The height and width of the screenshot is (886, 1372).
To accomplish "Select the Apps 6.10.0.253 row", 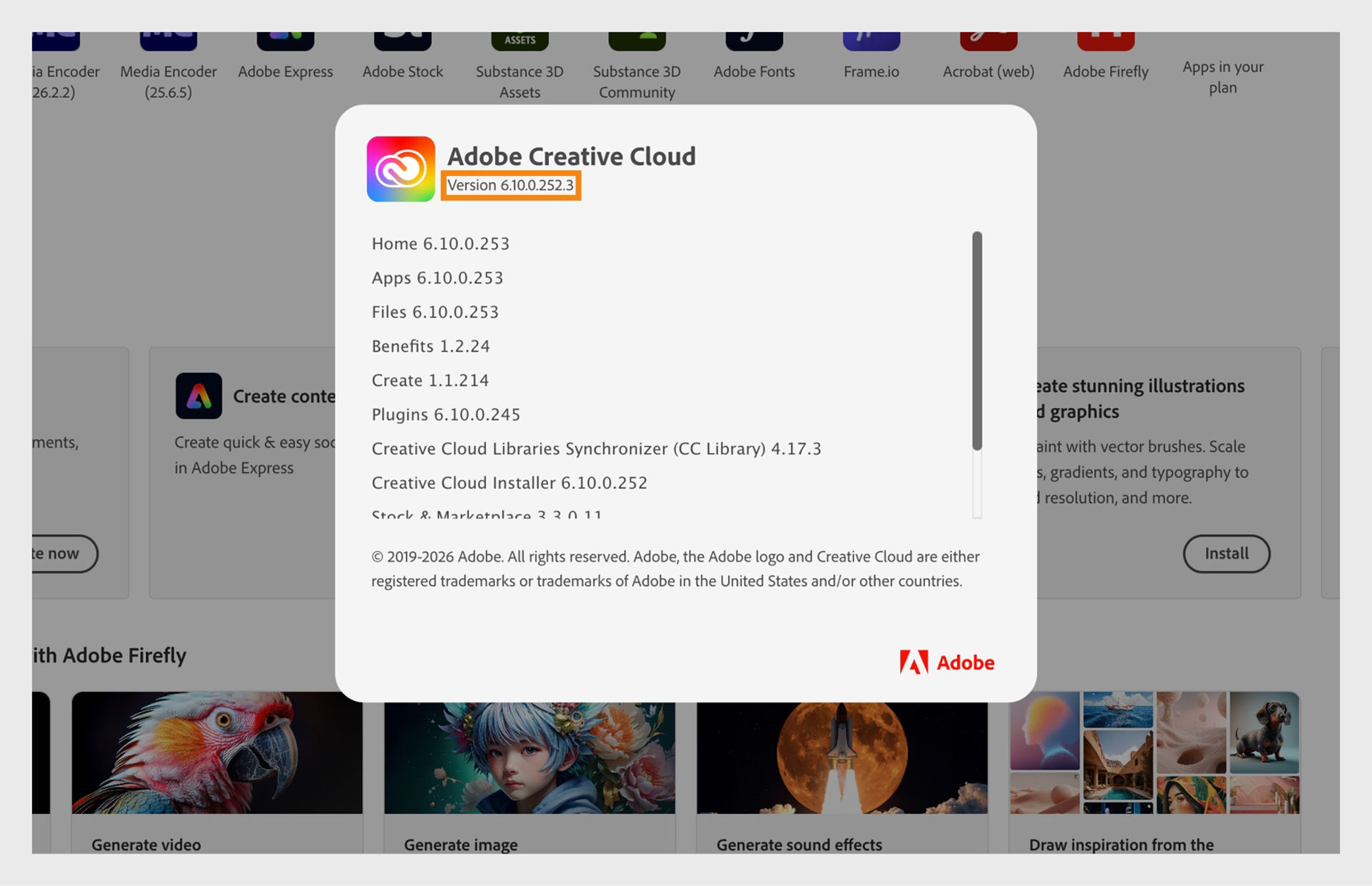I will tap(437, 278).
